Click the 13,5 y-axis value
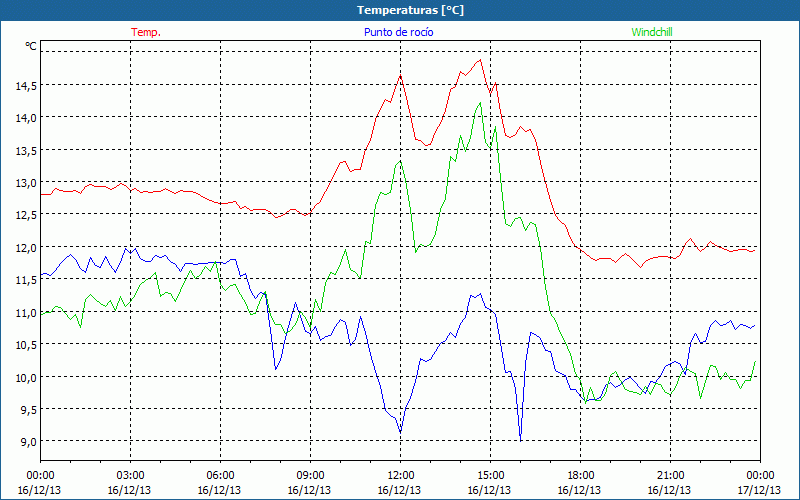The width and height of the screenshot is (800, 500). click(26, 151)
